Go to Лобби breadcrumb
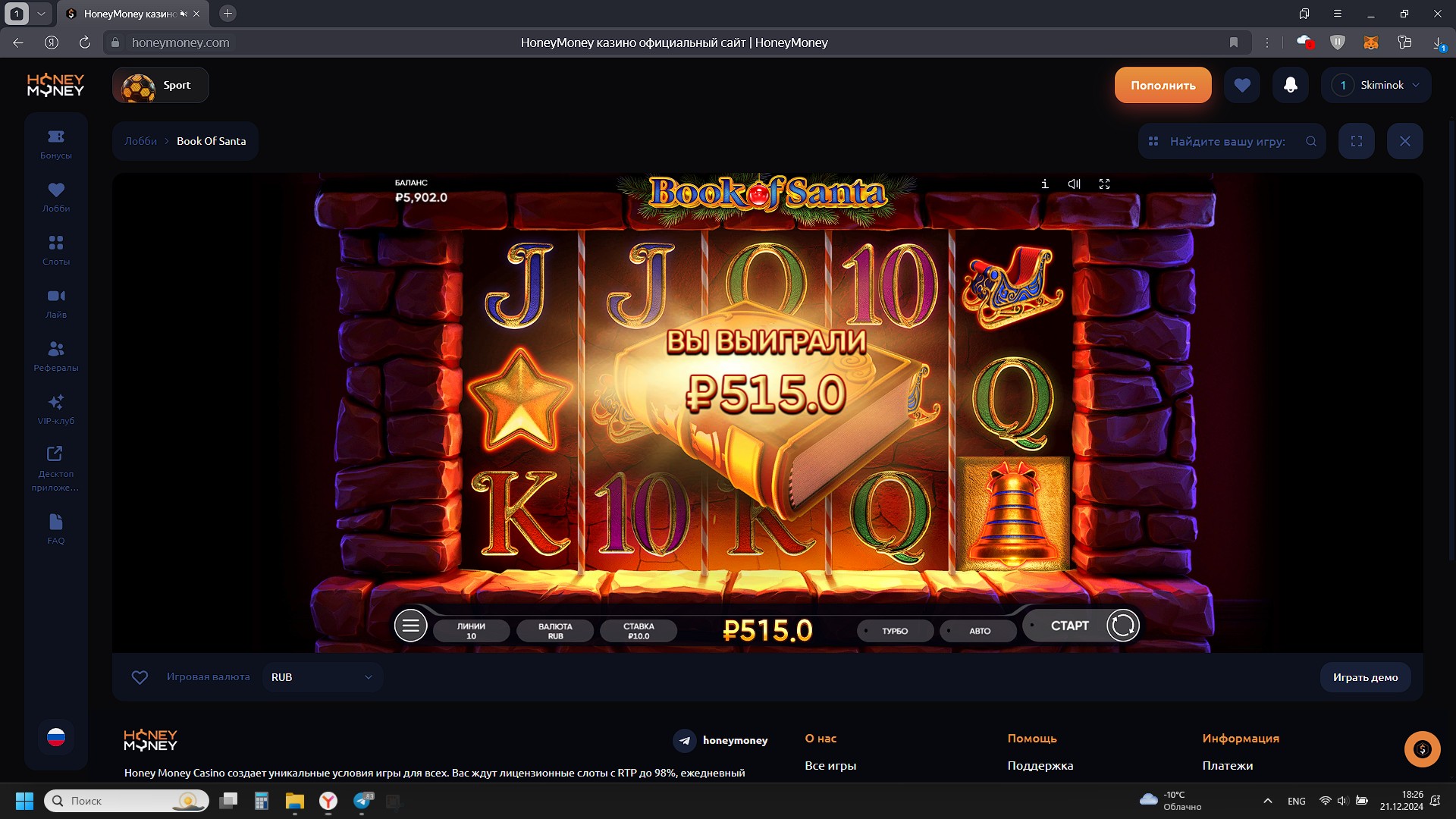This screenshot has width=1456, height=819. point(141,141)
